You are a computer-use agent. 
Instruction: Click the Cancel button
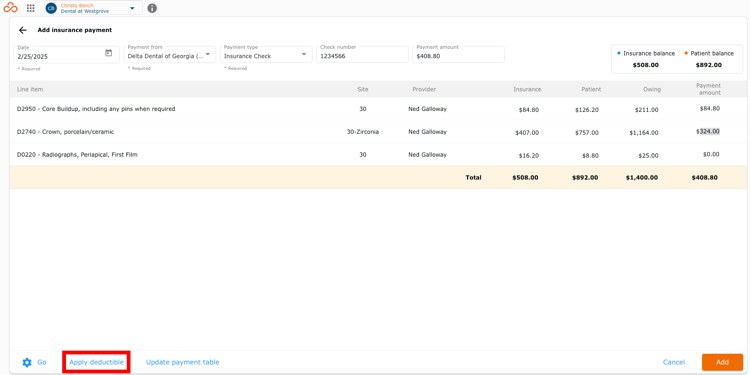point(674,362)
